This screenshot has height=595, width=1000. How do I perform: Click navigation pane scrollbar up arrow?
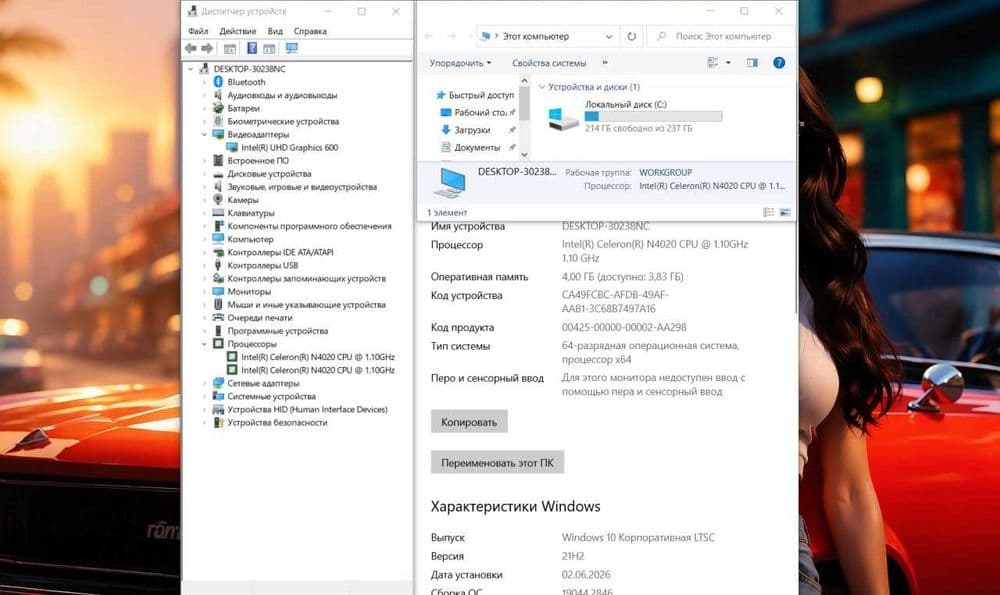524,81
